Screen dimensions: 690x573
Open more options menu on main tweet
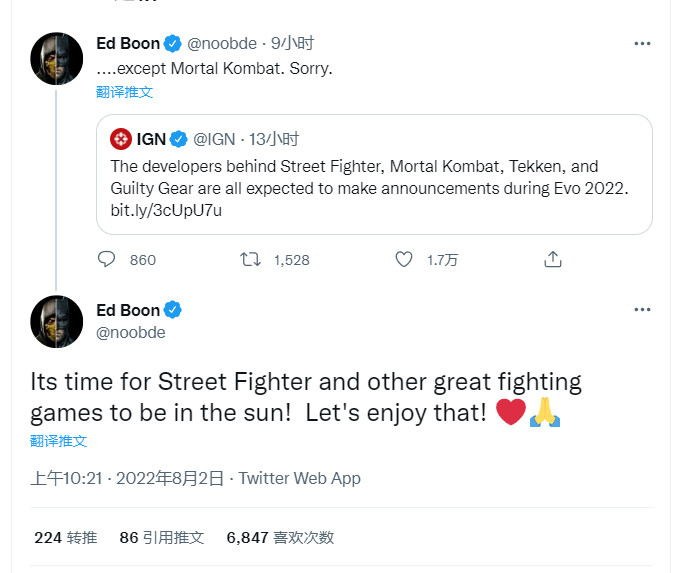[x=642, y=310]
